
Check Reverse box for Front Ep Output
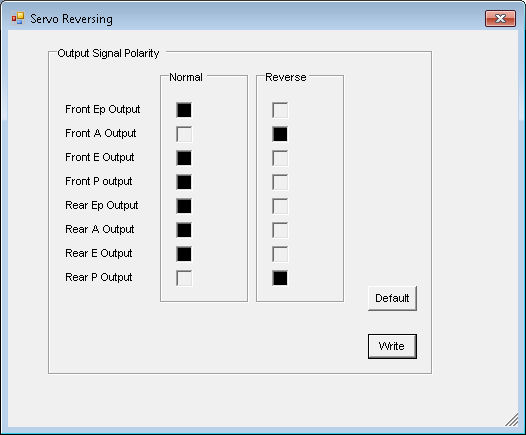[280, 110]
